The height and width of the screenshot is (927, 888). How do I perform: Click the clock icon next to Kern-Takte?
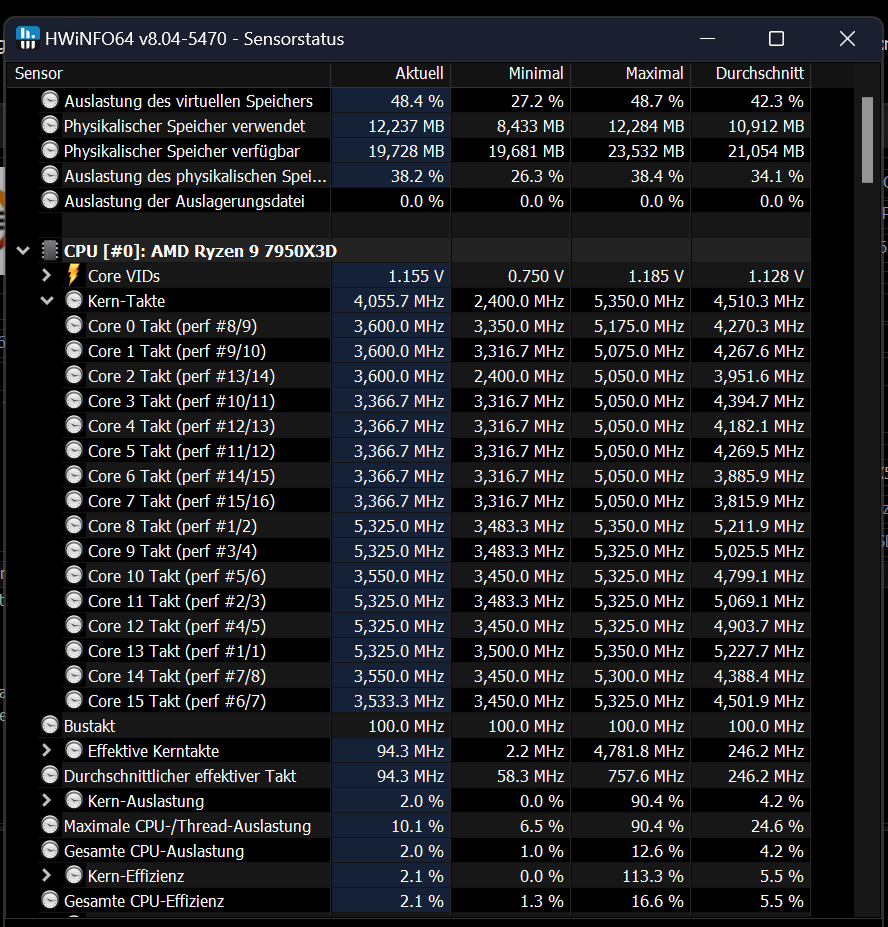click(74, 300)
